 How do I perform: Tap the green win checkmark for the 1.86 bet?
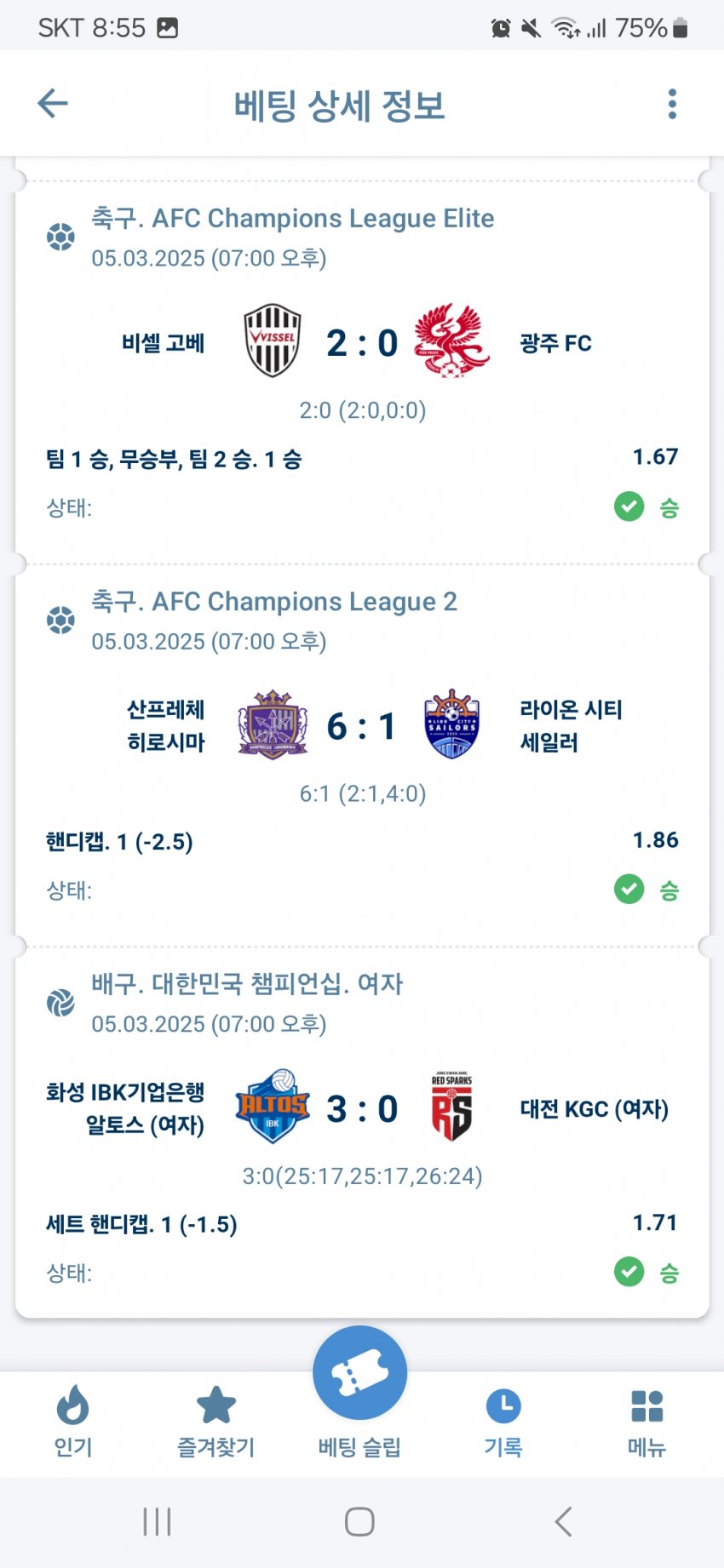coord(629,890)
